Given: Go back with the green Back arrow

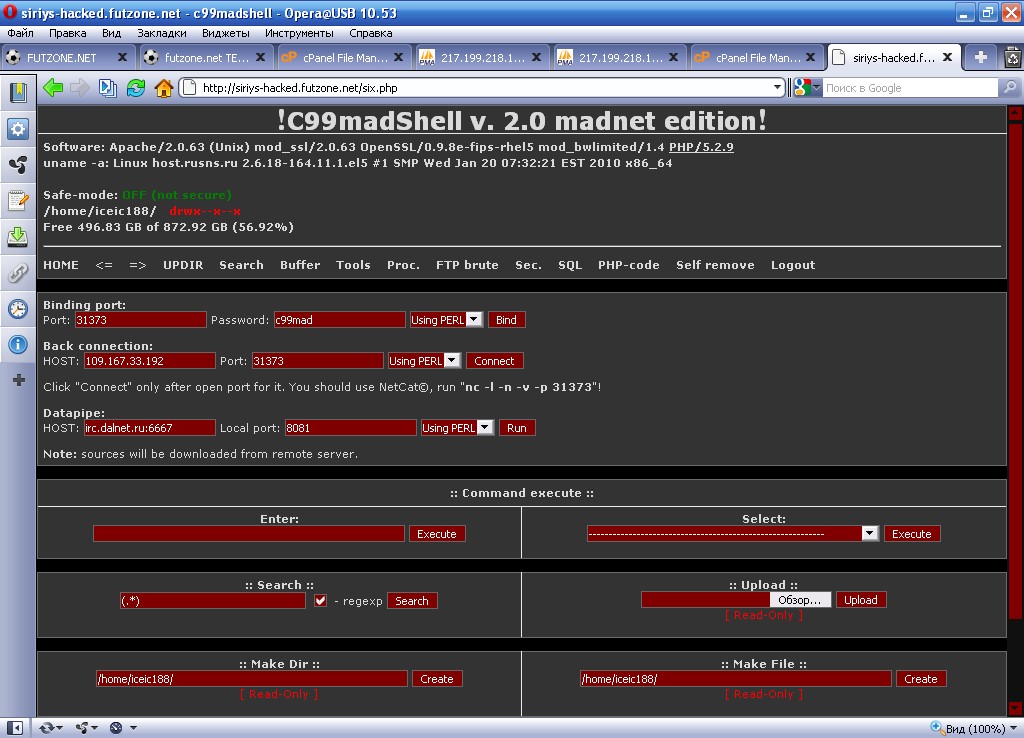Looking at the screenshot, I should [53, 88].
